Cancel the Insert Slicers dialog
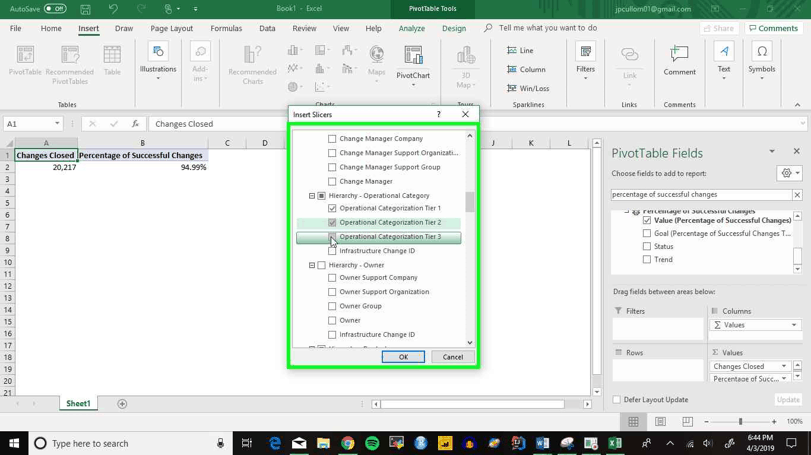 point(453,357)
